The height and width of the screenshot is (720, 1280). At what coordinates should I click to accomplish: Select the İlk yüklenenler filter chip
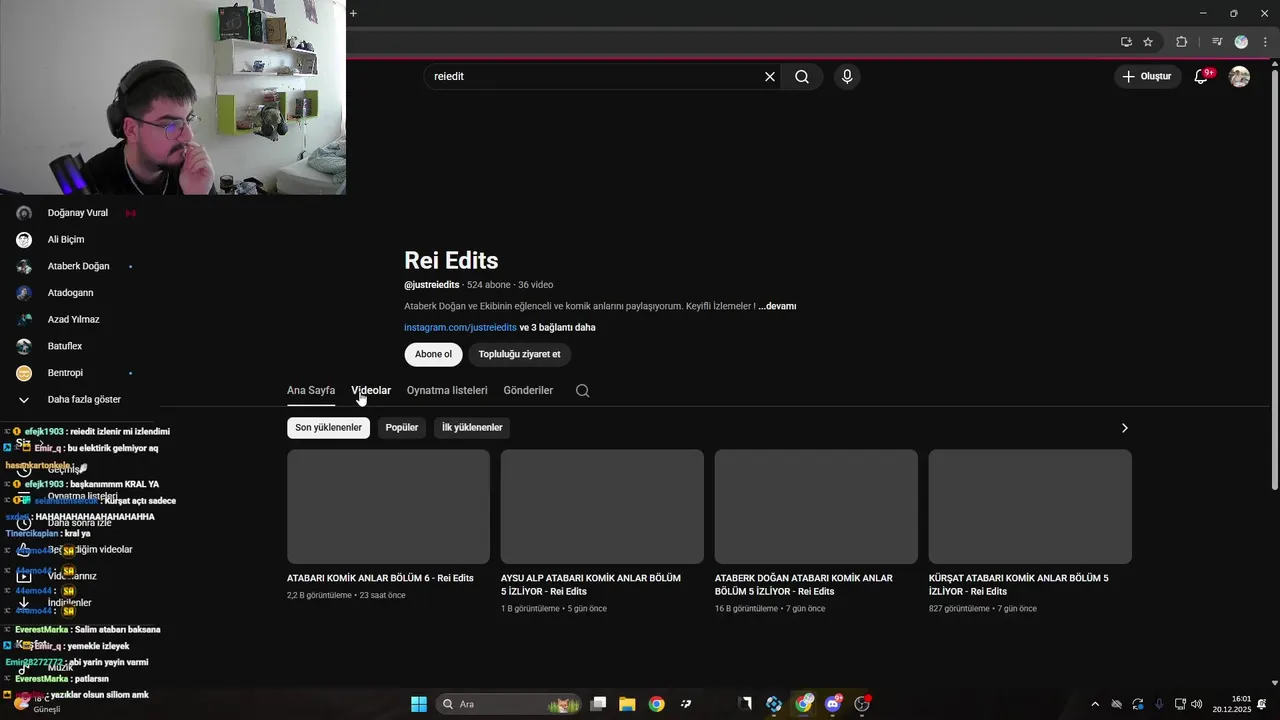point(472,427)
